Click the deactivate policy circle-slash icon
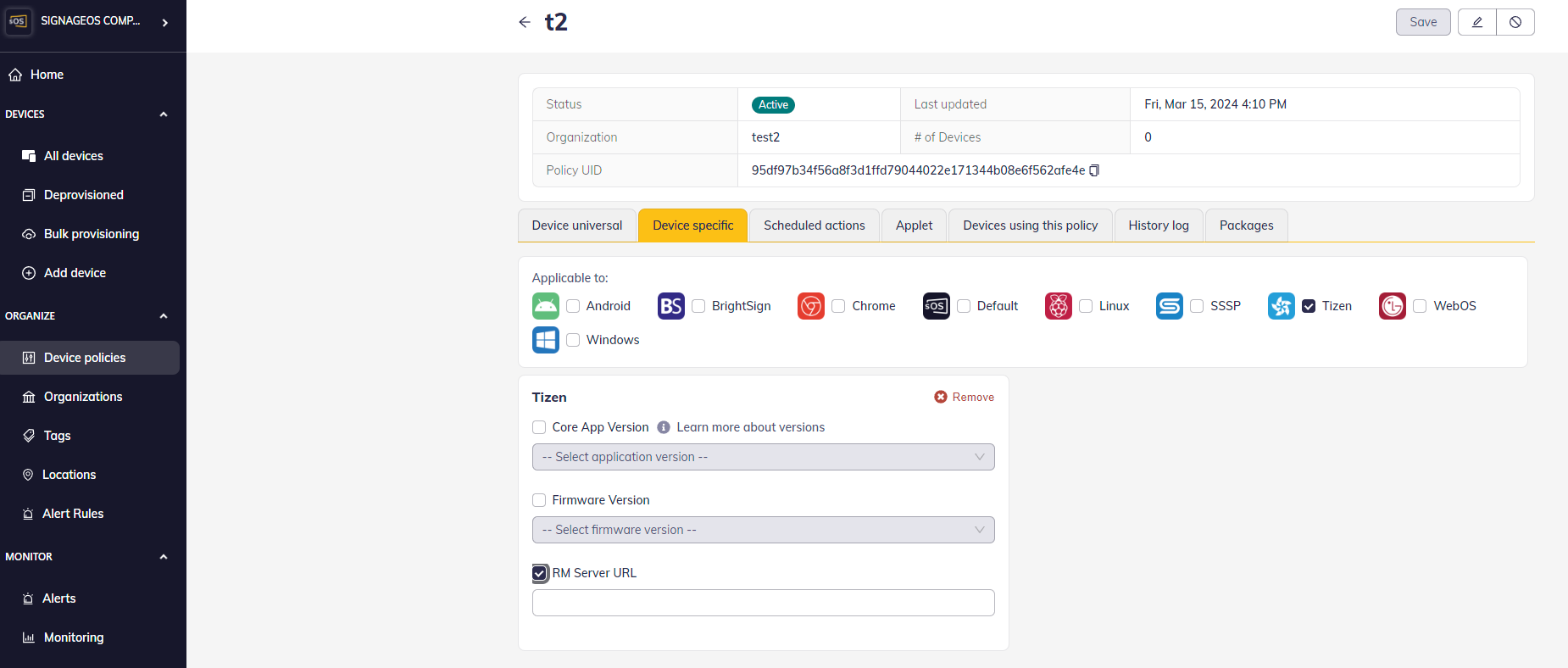 pos(1515,22)
